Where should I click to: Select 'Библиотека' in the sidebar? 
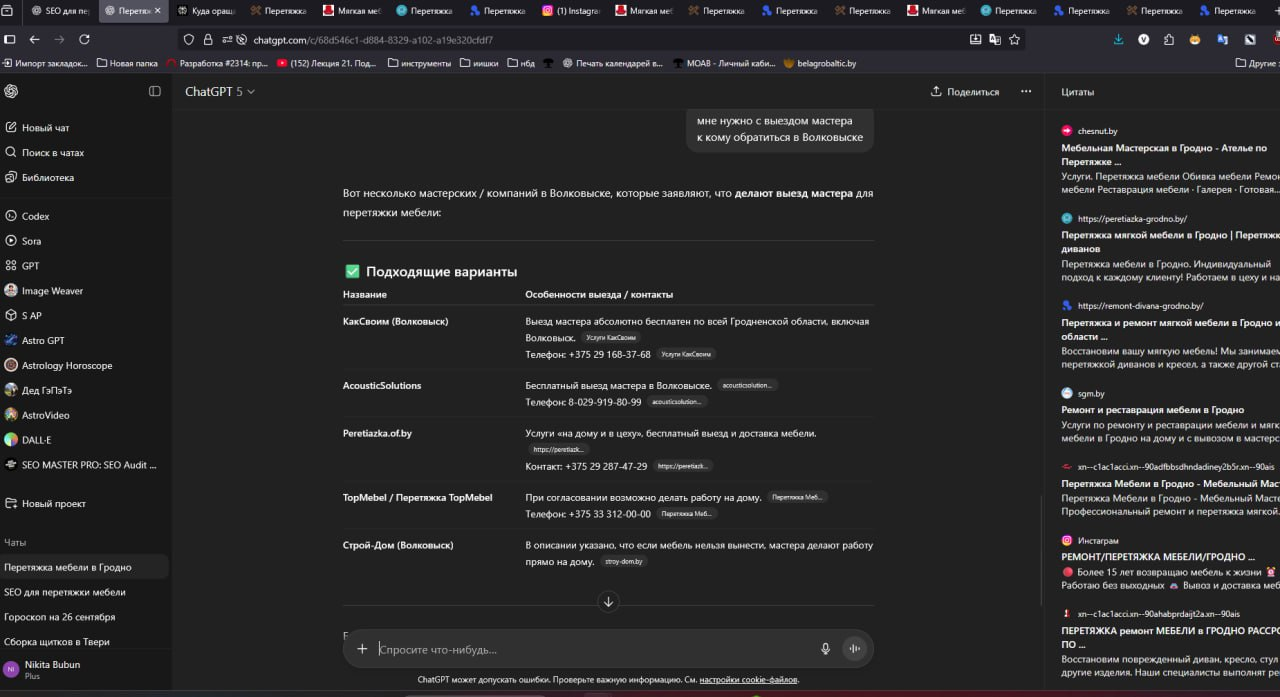coord(47,178)
